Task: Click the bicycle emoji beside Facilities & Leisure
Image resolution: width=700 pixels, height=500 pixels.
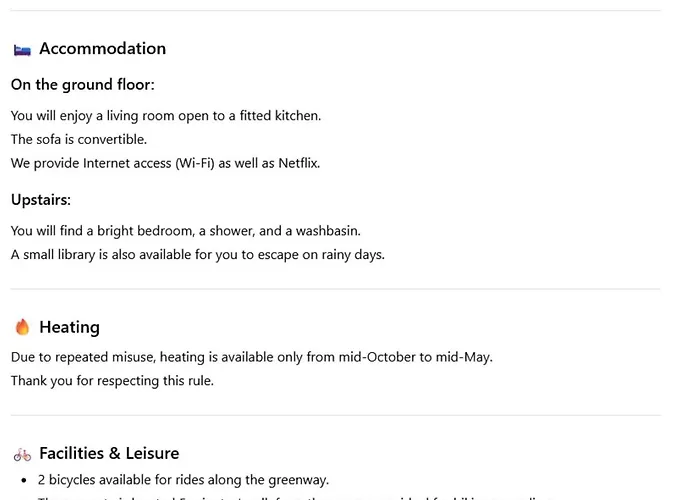Action: point(22,454)
